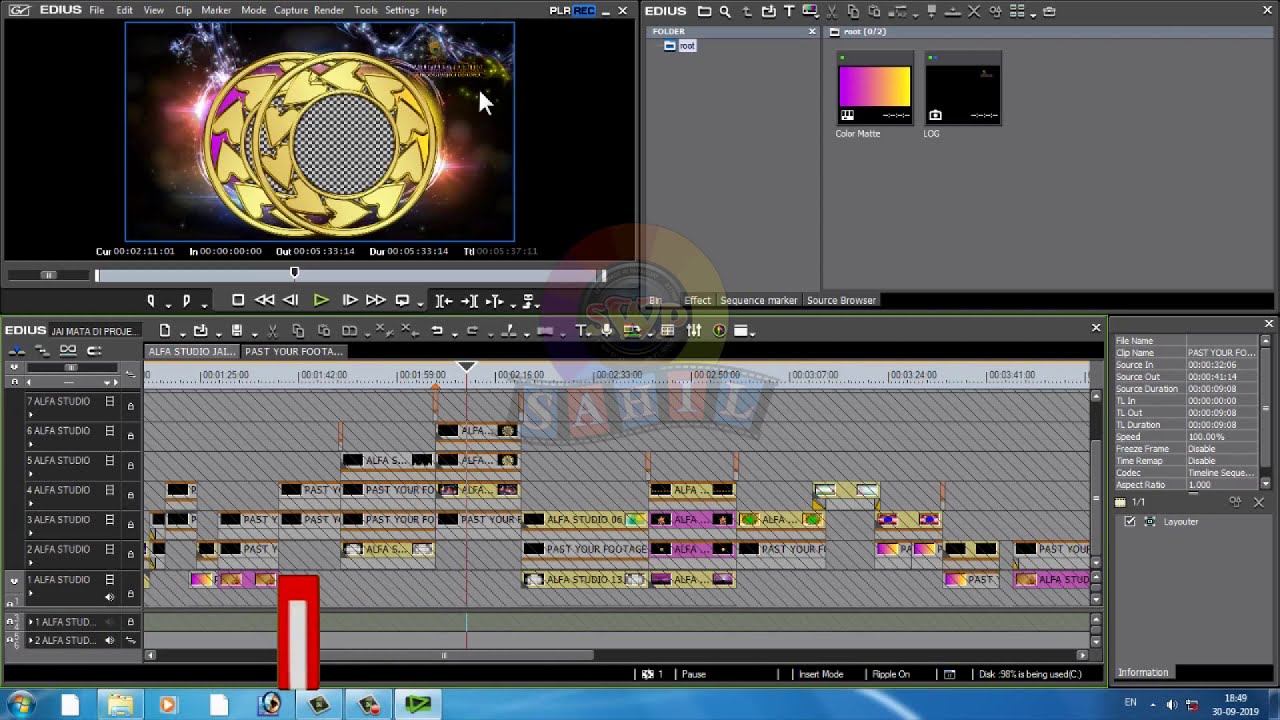This screenshot has width=1280, height=720.
Task: Click the Stop button in the player
Action: tap(238, 300)
